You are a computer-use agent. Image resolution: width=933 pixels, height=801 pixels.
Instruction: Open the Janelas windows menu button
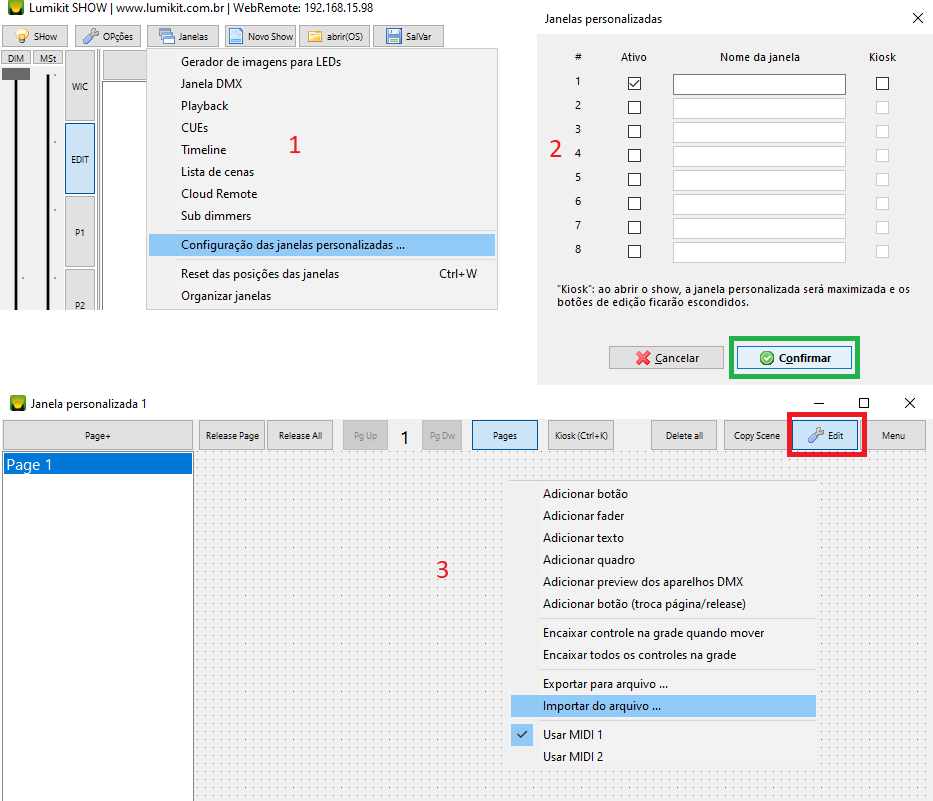pos(183,36)
